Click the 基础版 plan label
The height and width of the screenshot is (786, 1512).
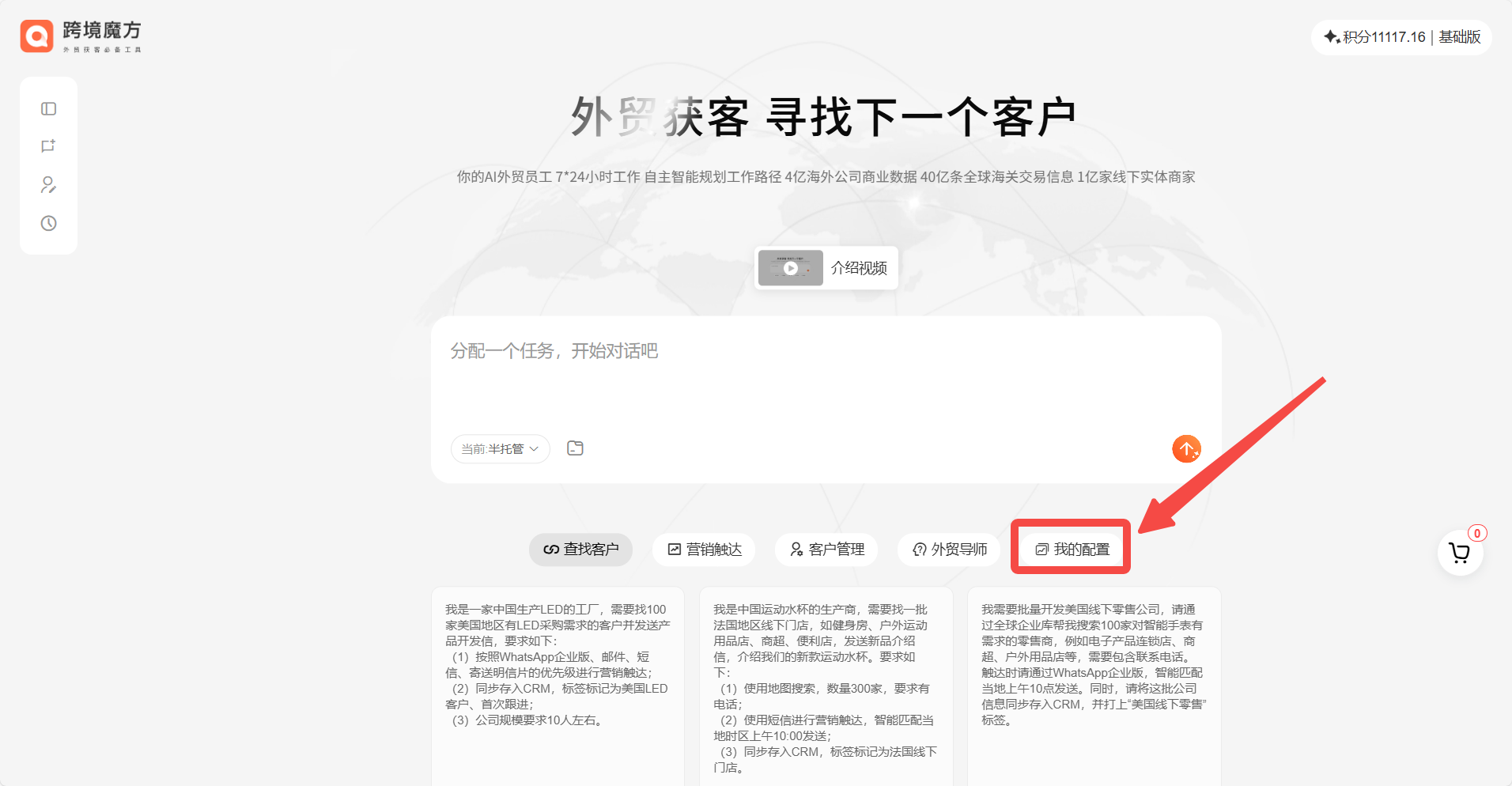[1459, 37]
